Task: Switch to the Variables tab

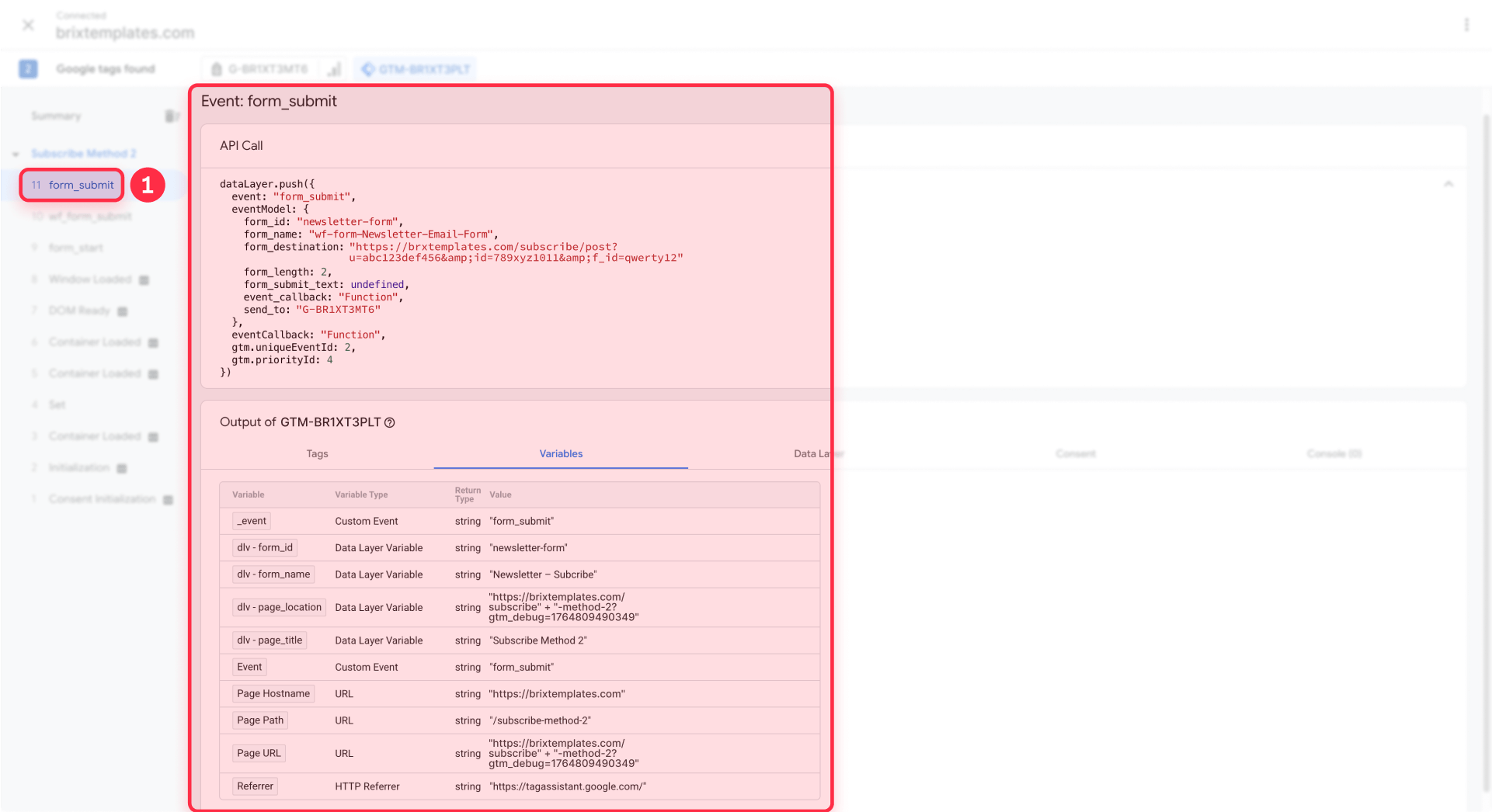Action: pyautogui.click(x=561, y=454)
